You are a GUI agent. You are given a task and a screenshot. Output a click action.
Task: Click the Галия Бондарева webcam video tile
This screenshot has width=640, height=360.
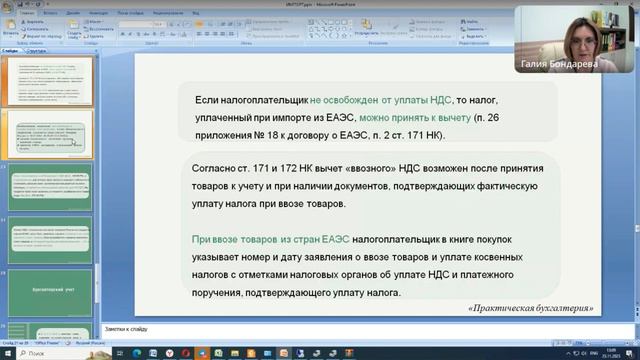pos(574,39)
